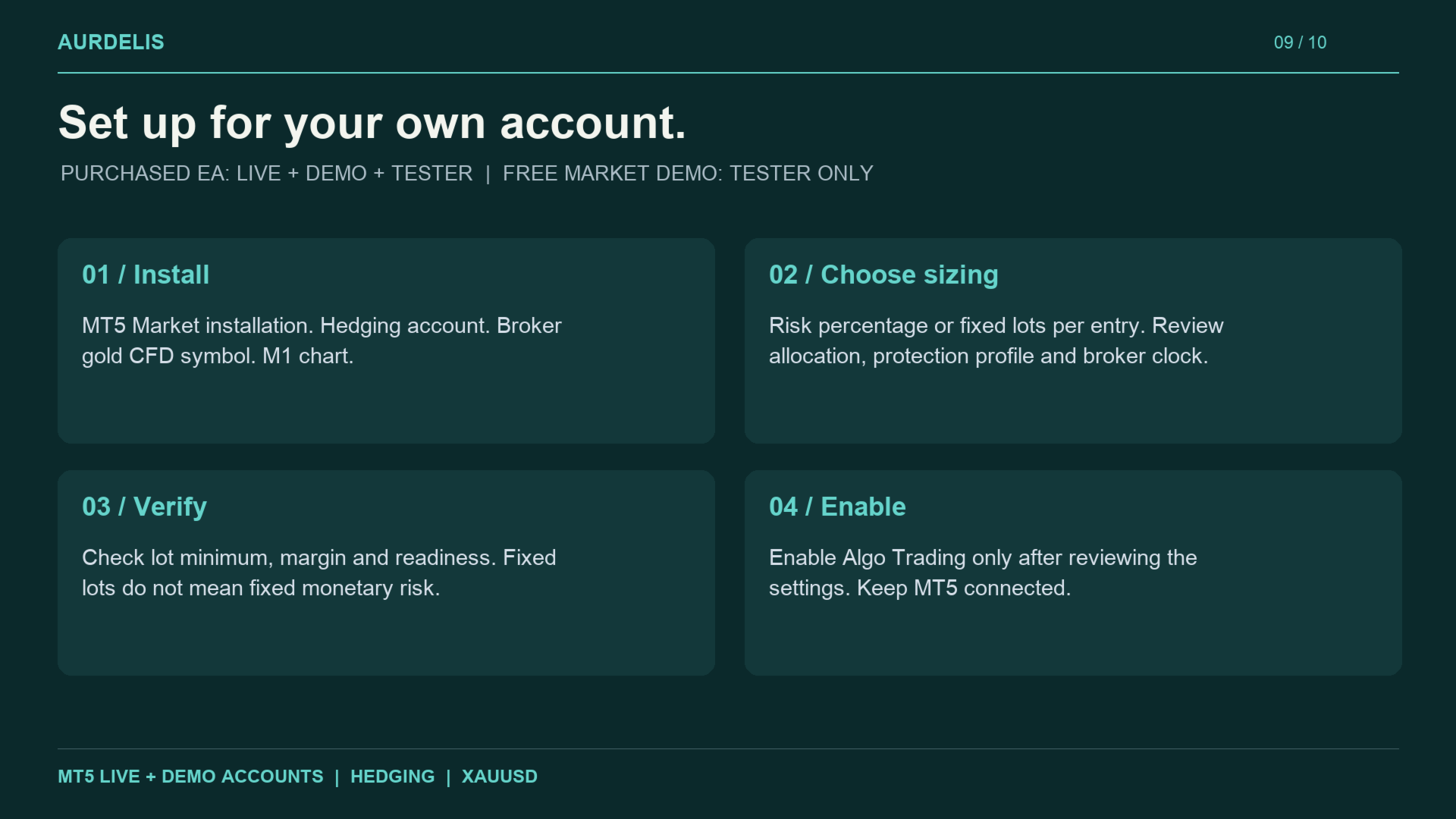Click the Check lot minimum description text

point(318,573)
